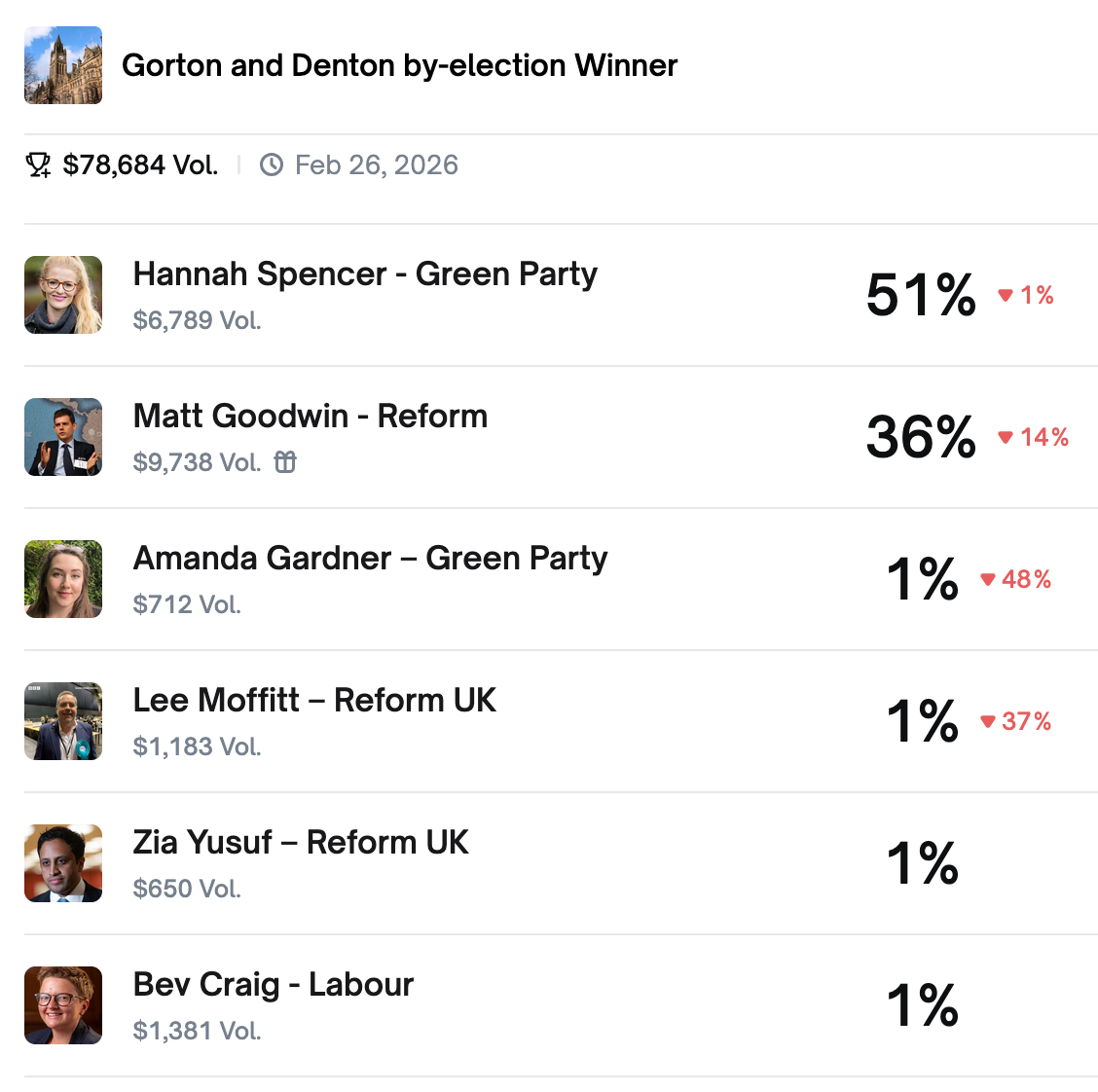Click the 51% probability for Hannah Spencer
This screenshot has width=1098, height=1092.
pyautogui.click(x=921, y=295)
